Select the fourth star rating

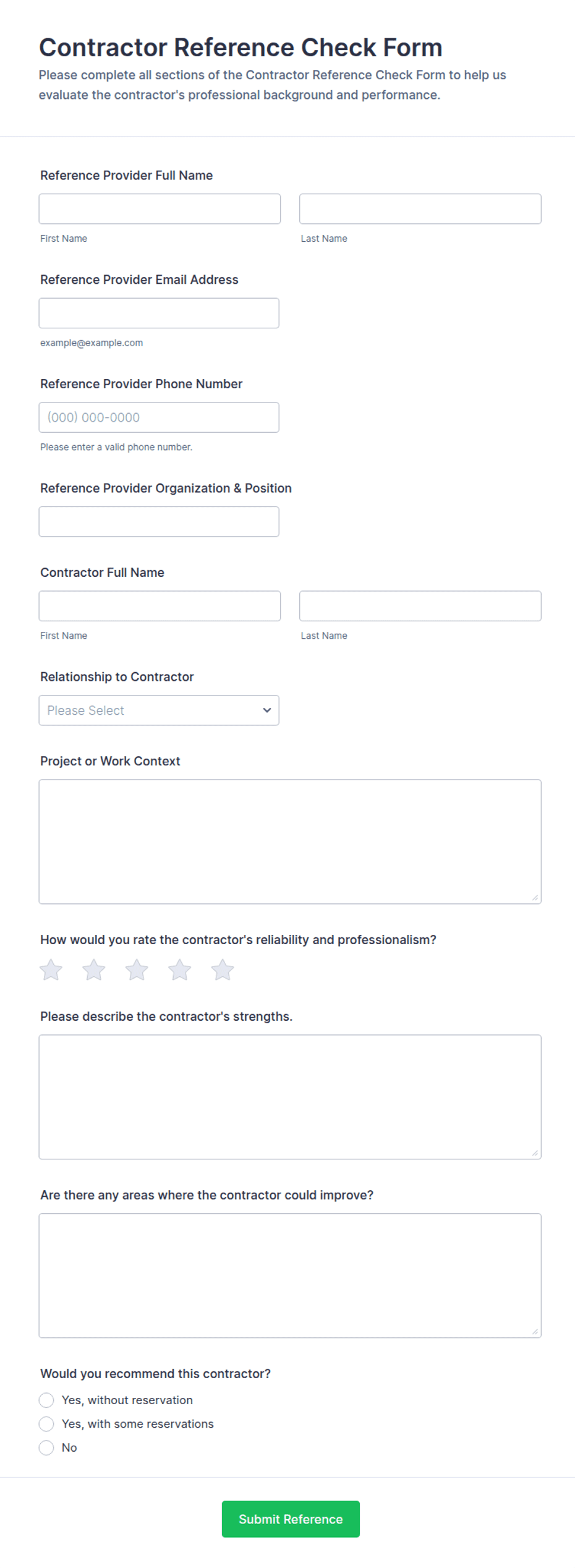click(179, 969)
